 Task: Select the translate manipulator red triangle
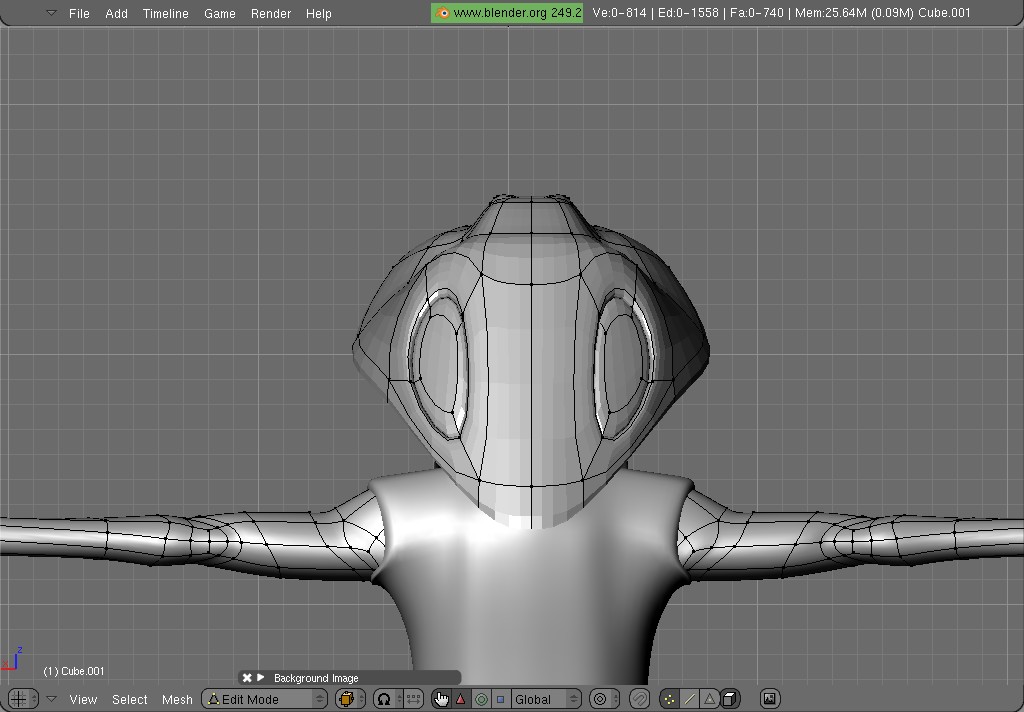tap(461, 699)
